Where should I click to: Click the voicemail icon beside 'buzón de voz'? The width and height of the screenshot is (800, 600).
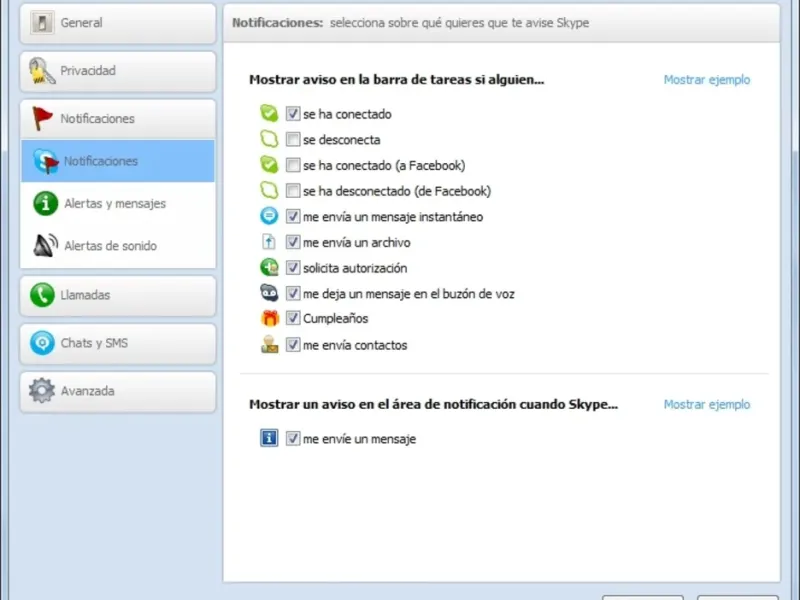pyautogui.click(x=269, y=293)
